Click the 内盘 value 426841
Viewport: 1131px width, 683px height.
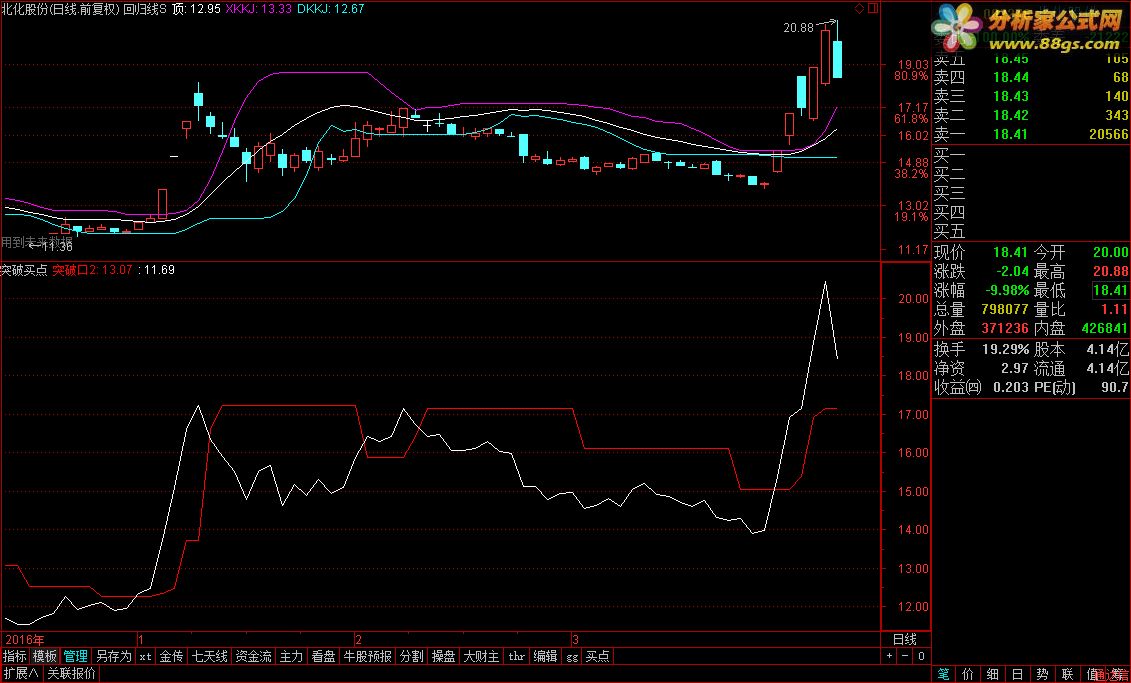[1104, 328]
